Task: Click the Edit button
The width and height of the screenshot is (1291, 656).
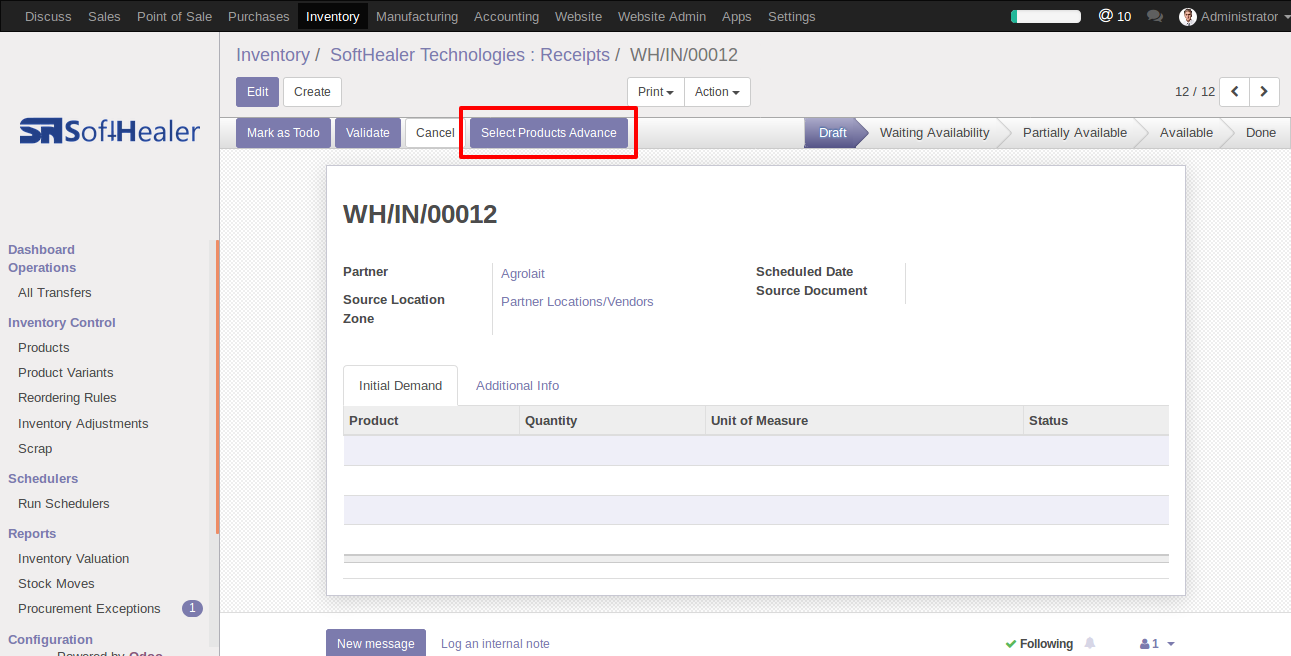Action: (258, 92)
